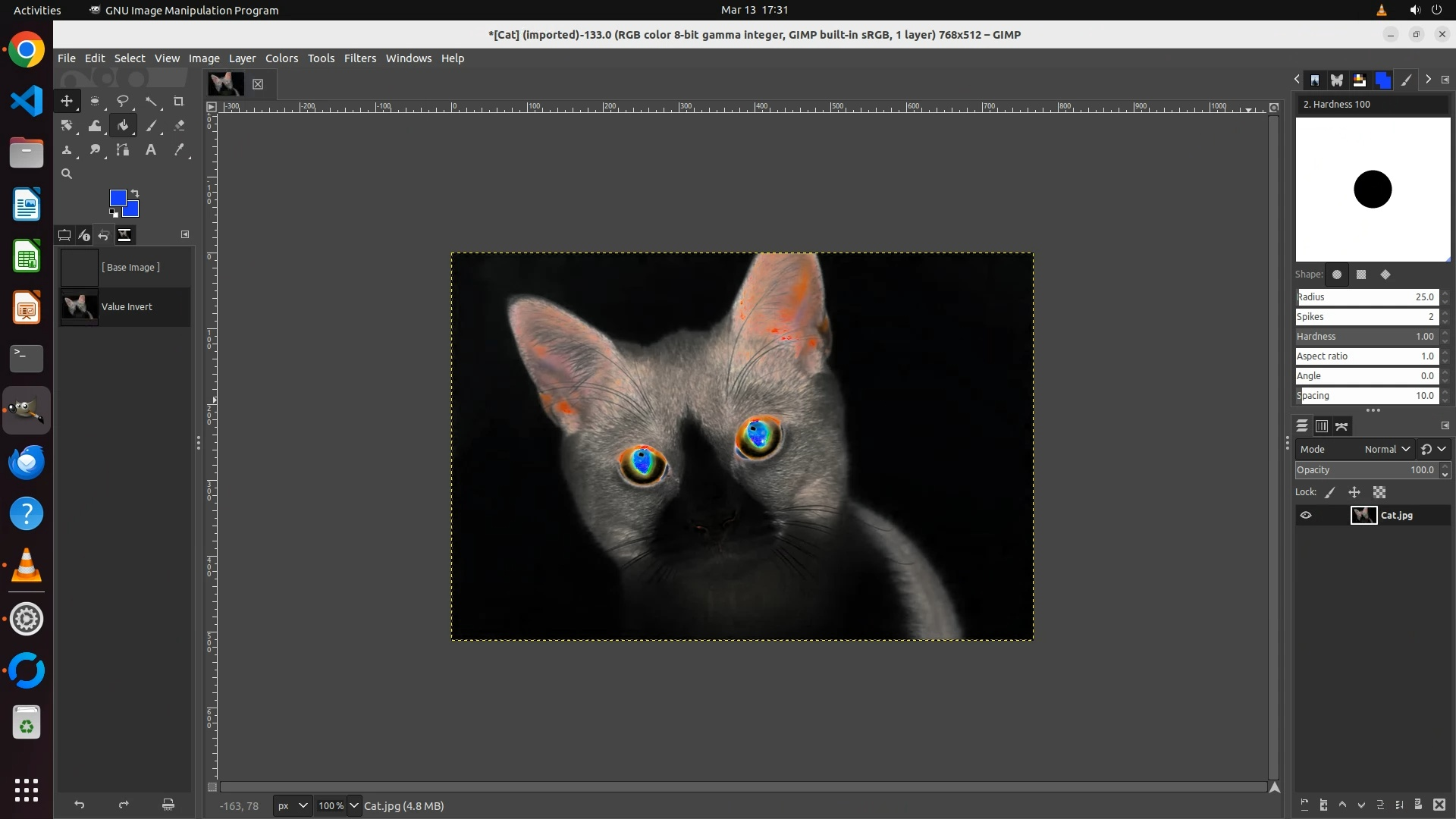Viewport: 1456px width, 819px height.
Task: Toggle lock alpha channel checkerboard icon
Action: [x=1379, y=493]
